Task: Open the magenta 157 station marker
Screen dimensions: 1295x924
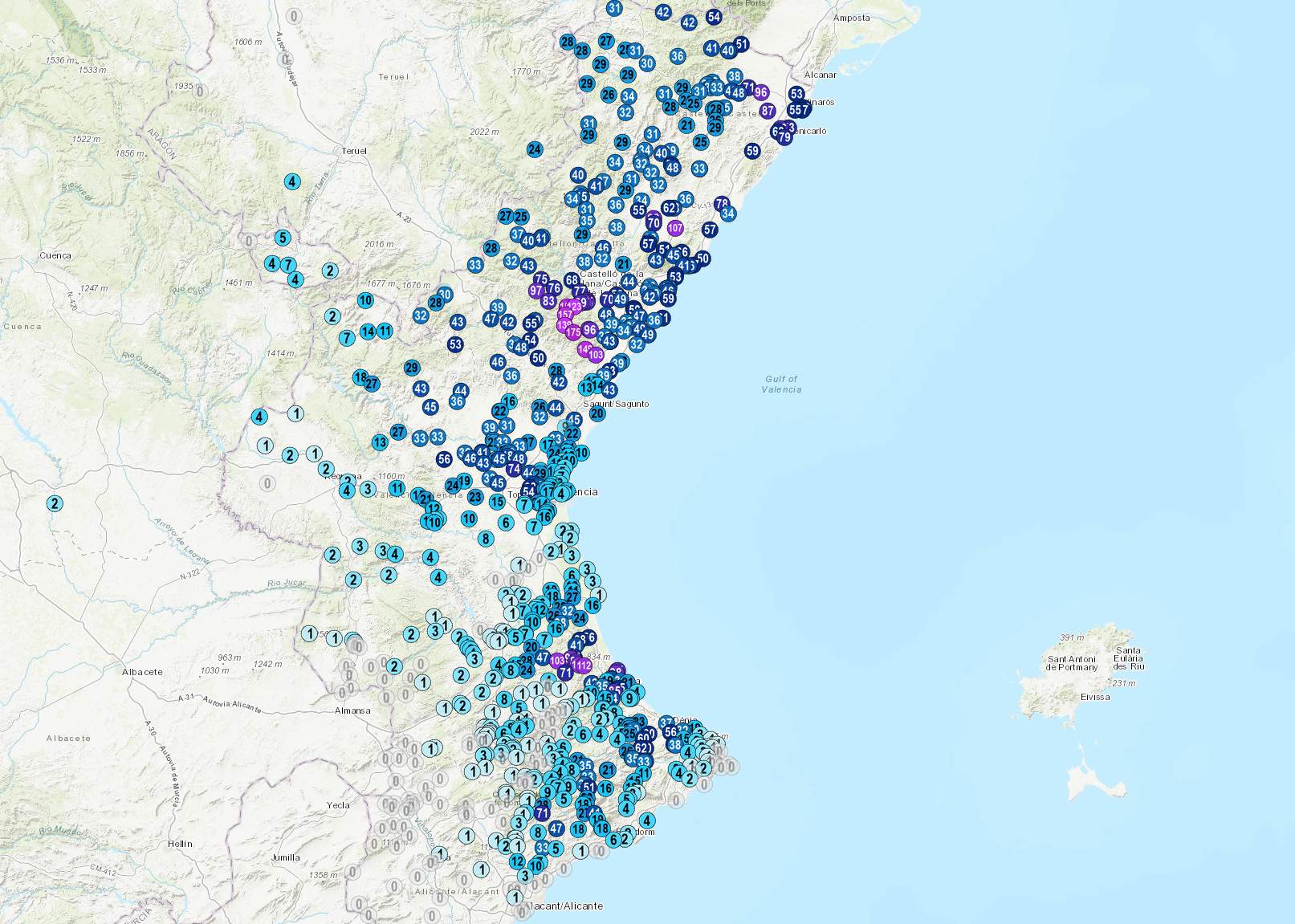Action: tap(565, 314)
